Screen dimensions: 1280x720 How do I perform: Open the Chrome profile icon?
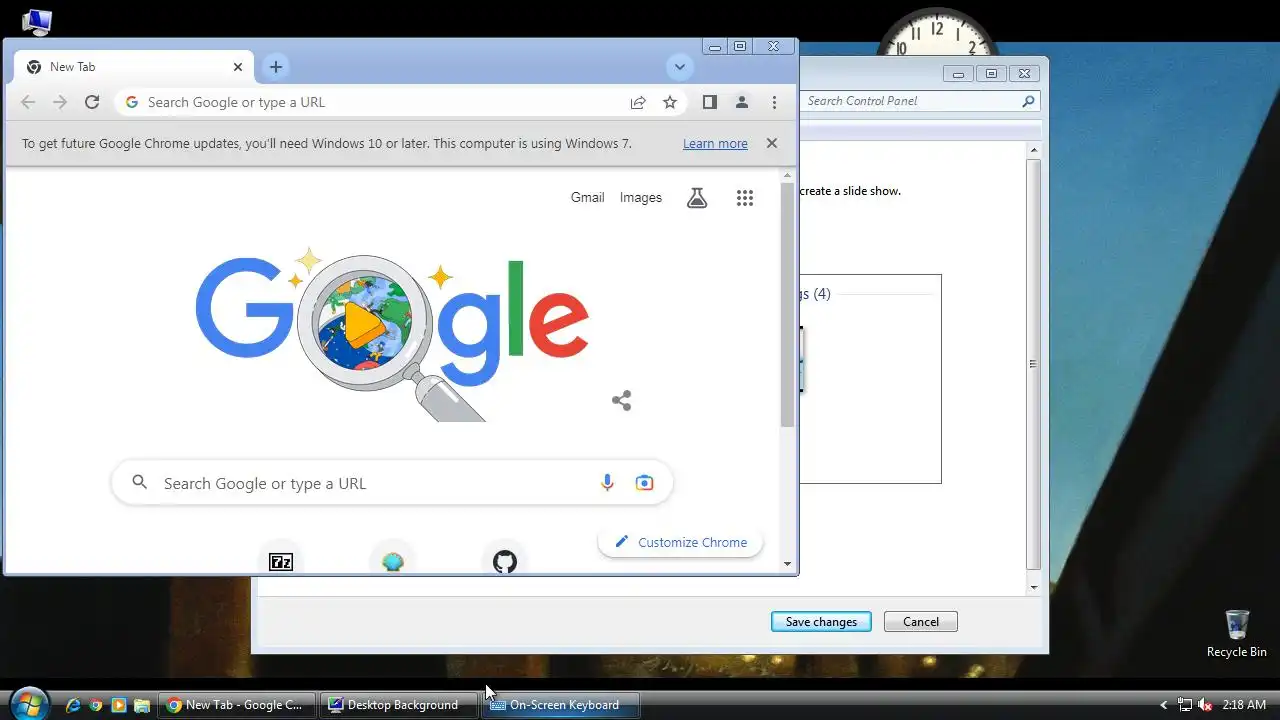[x=742, y=102]
